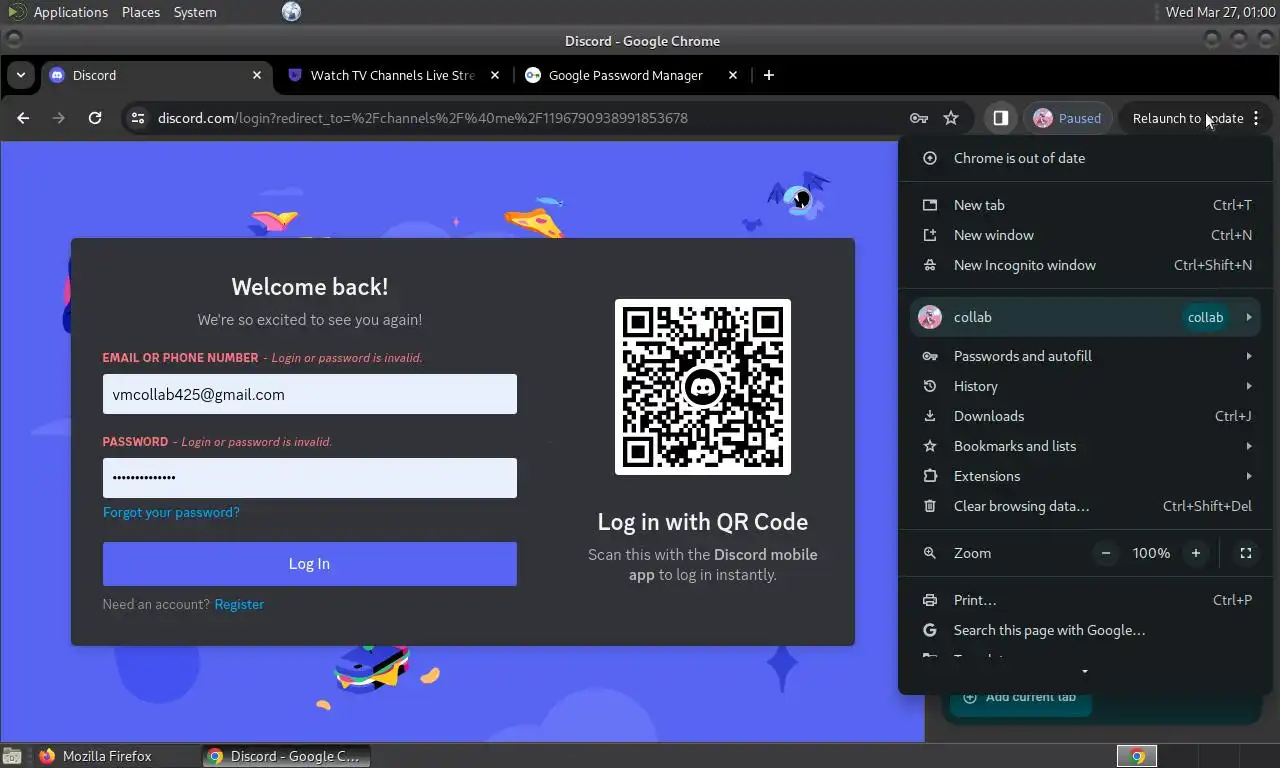This screenshot has height=768, width=1280.
Task: Open the Places menu
Action: [x=141, y=12]
